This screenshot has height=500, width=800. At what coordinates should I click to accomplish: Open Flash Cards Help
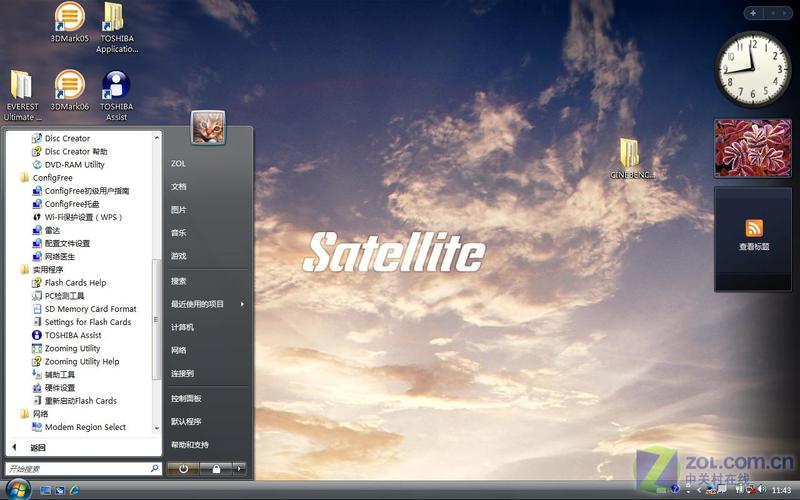[x=69, y=283]
